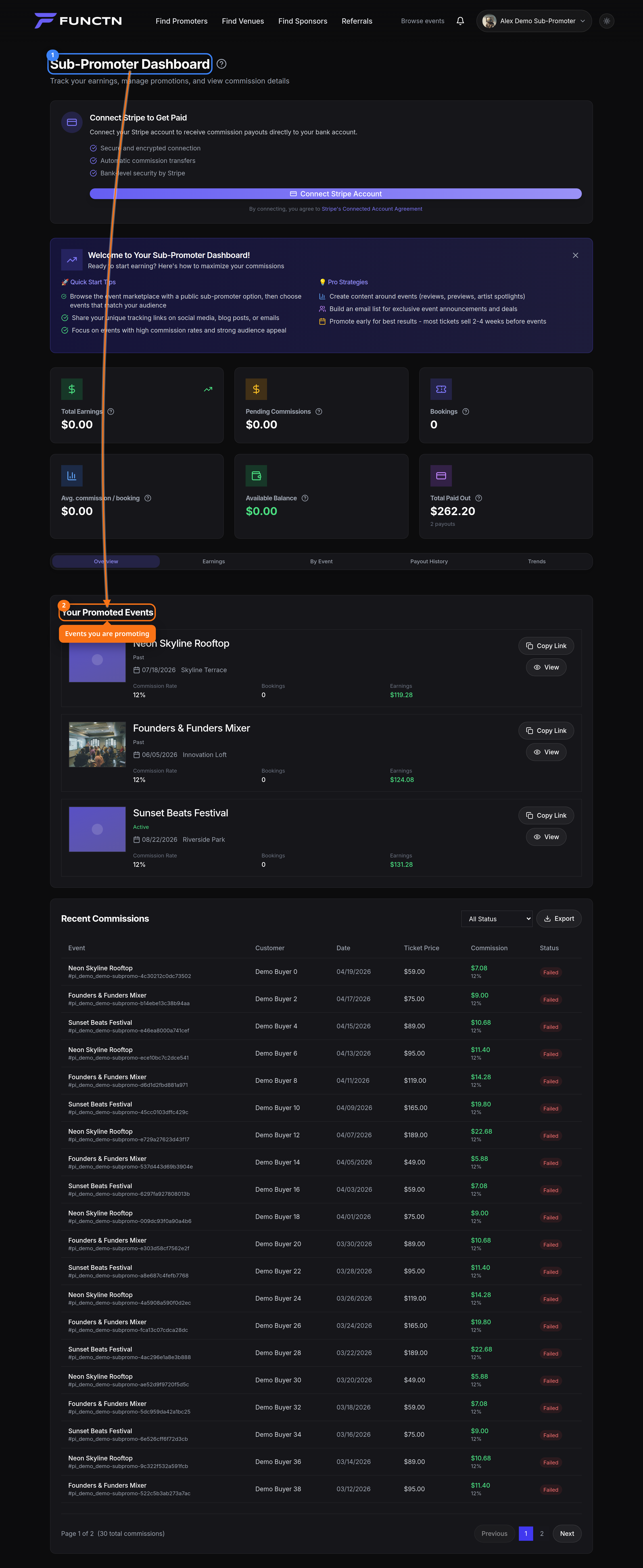Copy link for Founders & Funders Mixer event
The height and width of the screenshot is (1568, 643).
(x=546, y=730)
